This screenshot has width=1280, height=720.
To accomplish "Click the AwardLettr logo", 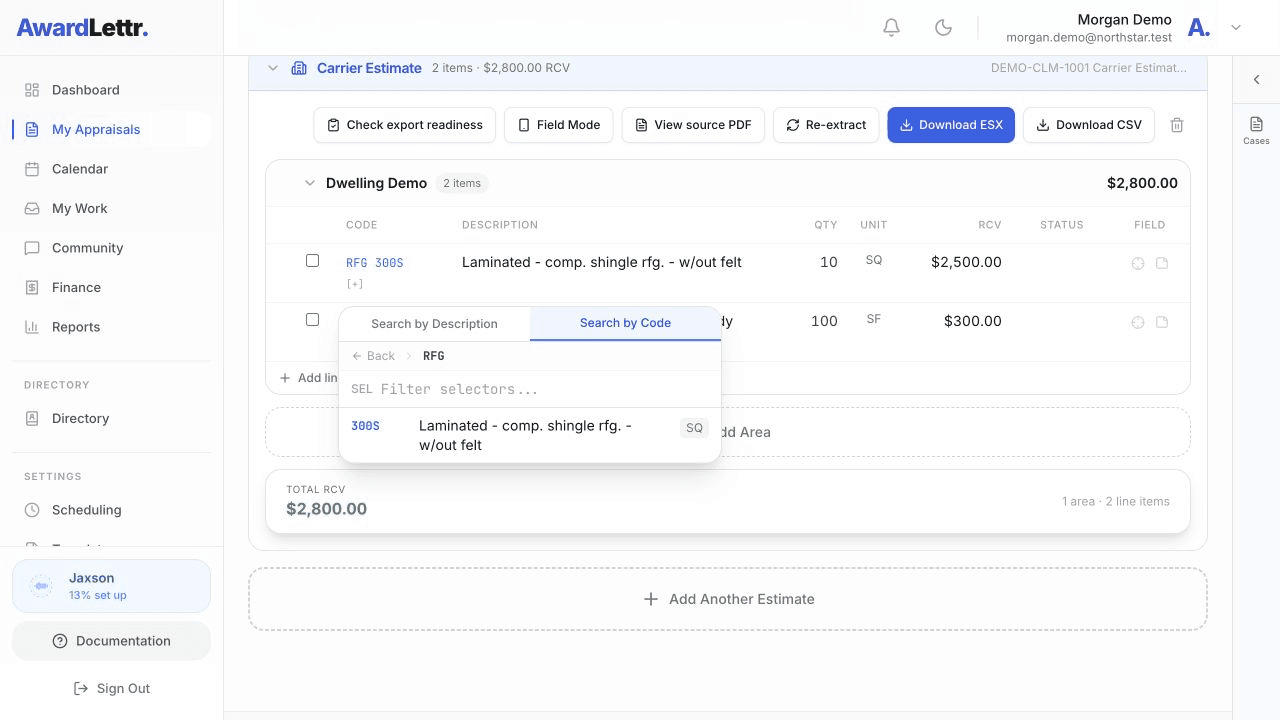I will point(82,28).
